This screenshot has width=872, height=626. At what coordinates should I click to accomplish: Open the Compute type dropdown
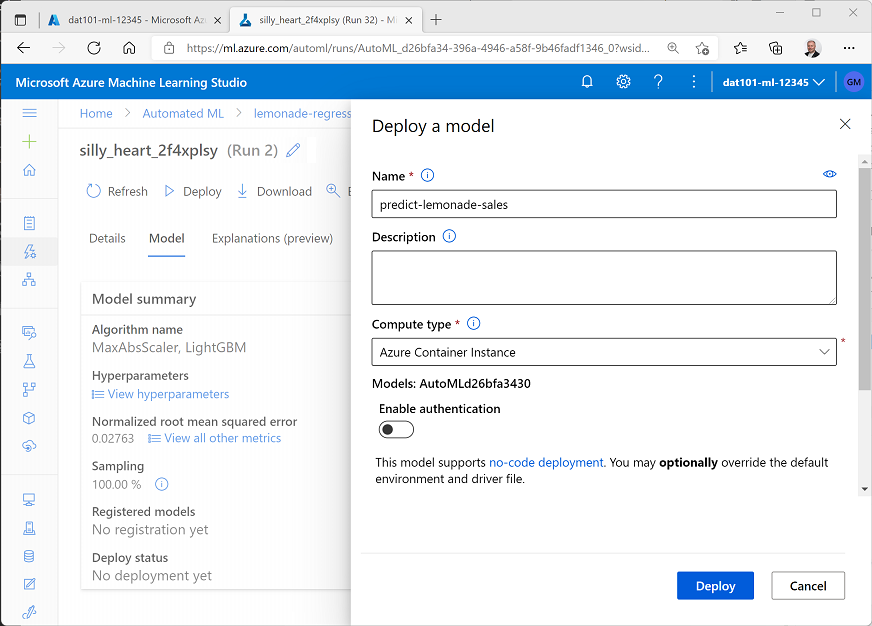point(604,352)
